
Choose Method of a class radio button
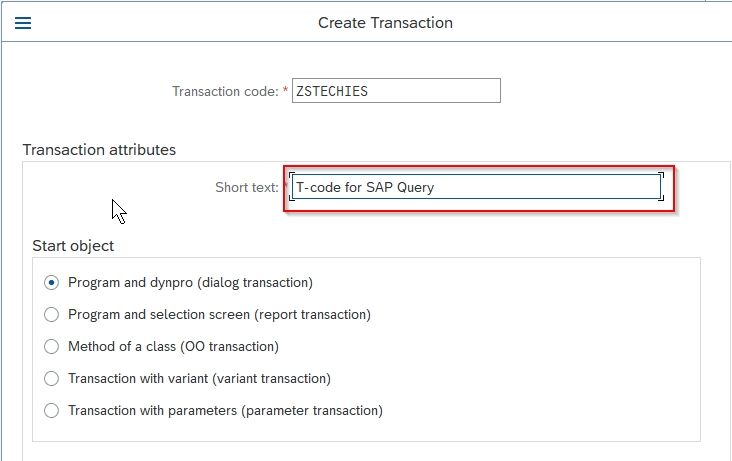(x=51, y=347)
